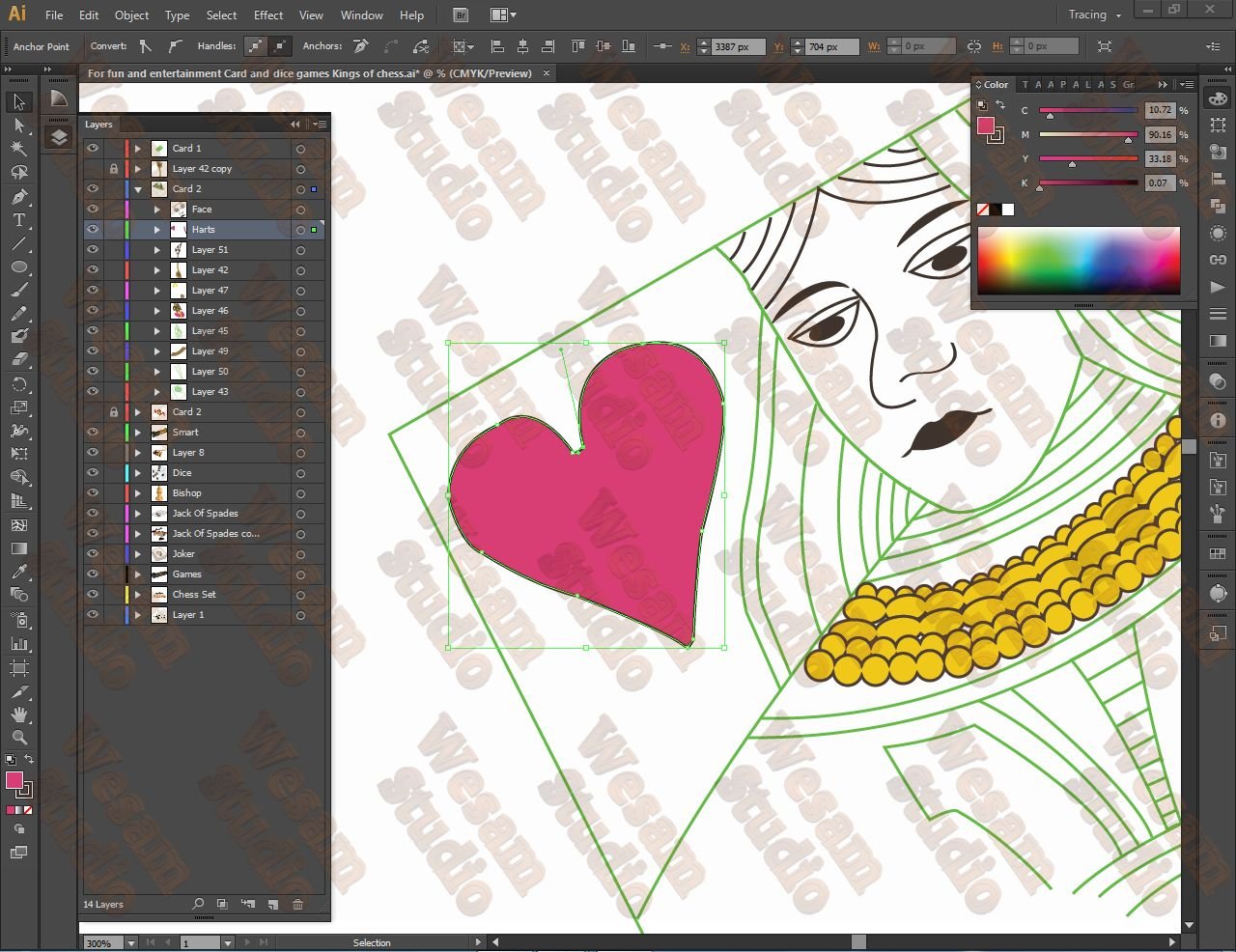Image resolution: width=1236 pixels, height=952 pixels.
Task: Select the Color panel tab
Action: point(995,85)
